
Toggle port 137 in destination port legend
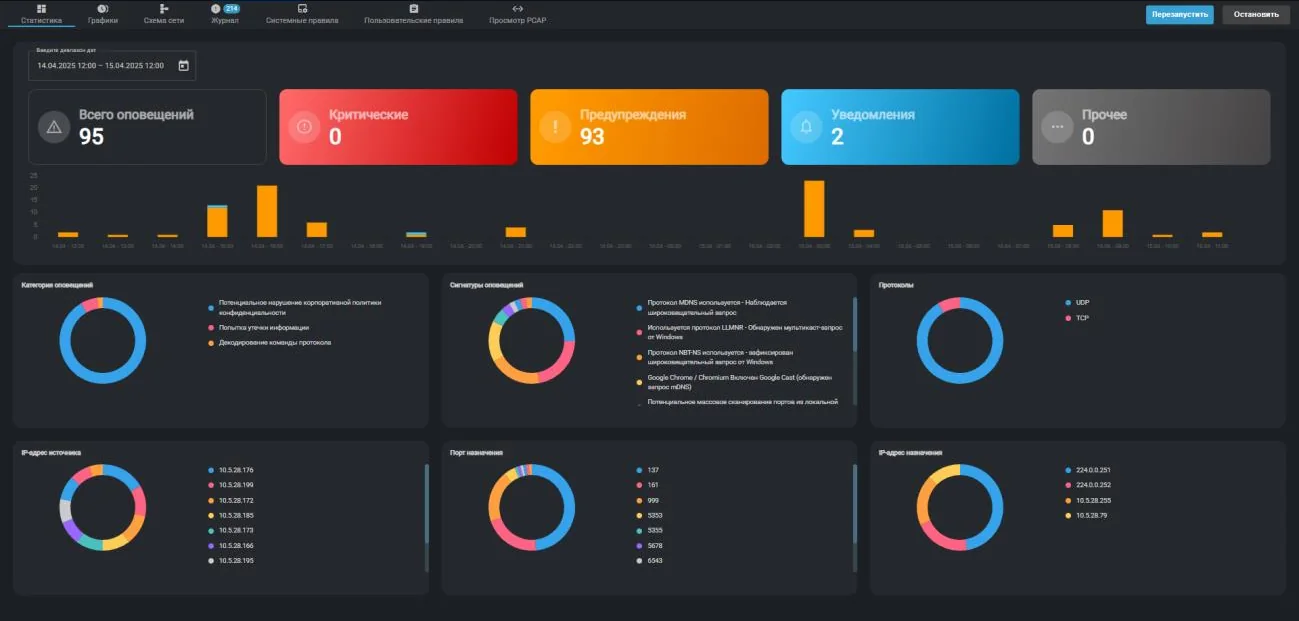click(647, 470)
